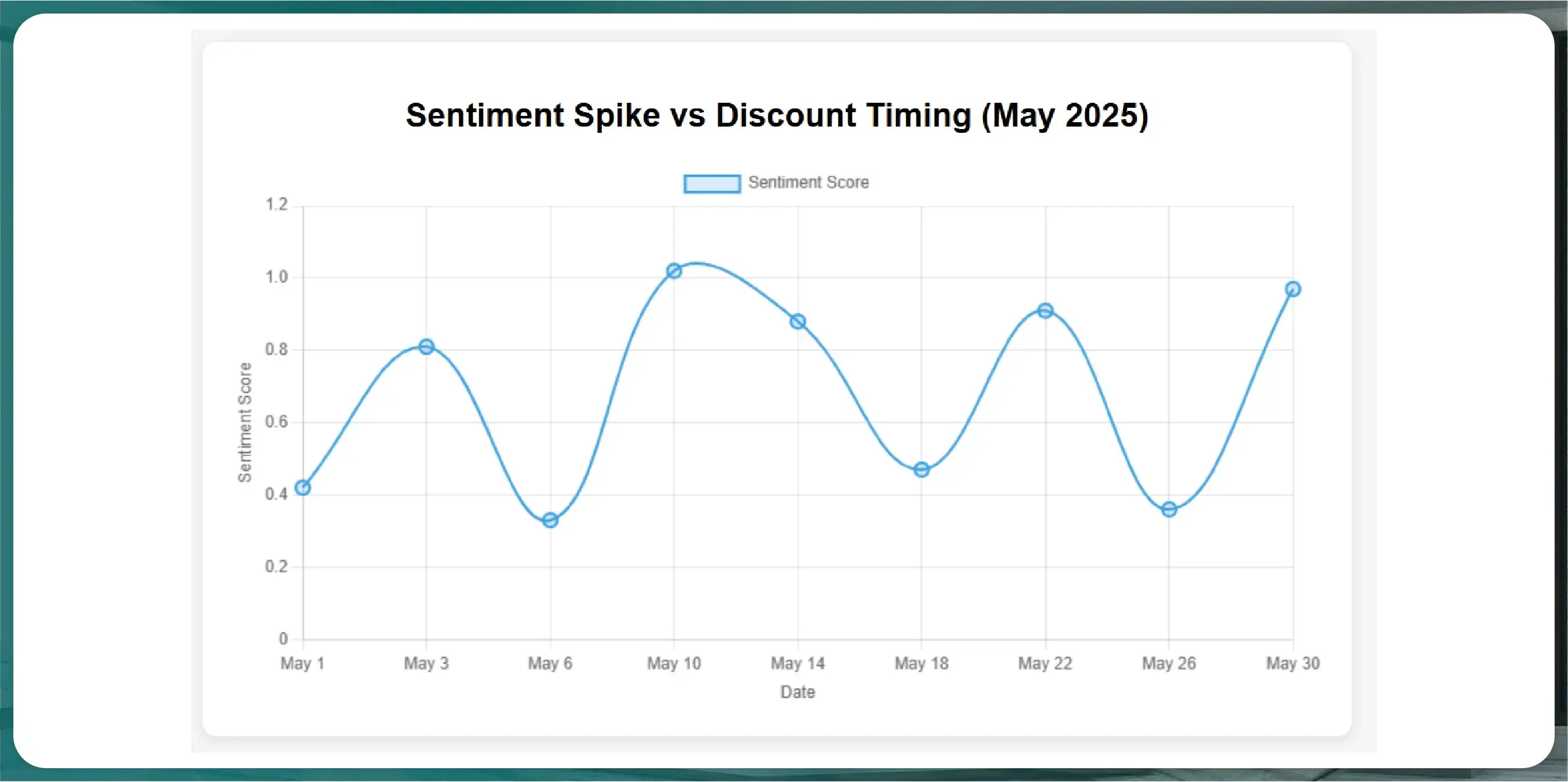The image size is (1568, 782).
Task: Select the May 22 x-axis tick label
Action: (x=1045, y=663)
